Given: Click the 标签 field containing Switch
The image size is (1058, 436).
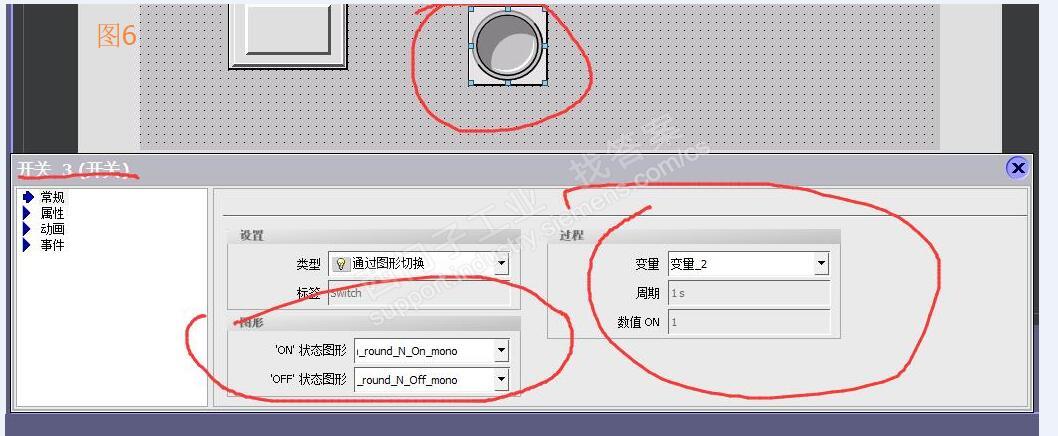Looking at the screenshot, I should click(419, 294).
